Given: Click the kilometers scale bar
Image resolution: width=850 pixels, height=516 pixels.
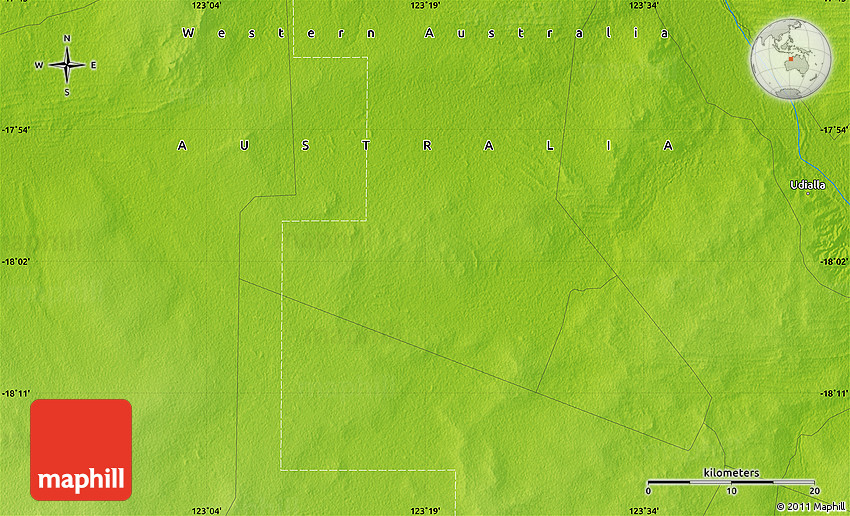Looking at the screenshot, I should tap(731, 481).
